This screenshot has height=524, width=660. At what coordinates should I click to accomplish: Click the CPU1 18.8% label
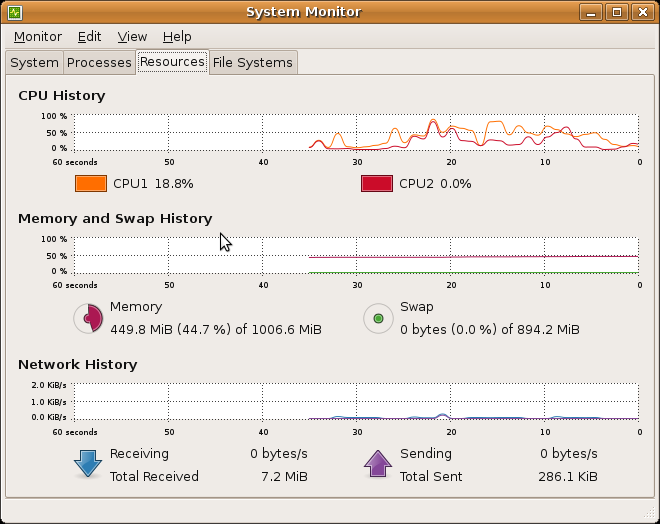pyautogui.click(x=153, y=184)
